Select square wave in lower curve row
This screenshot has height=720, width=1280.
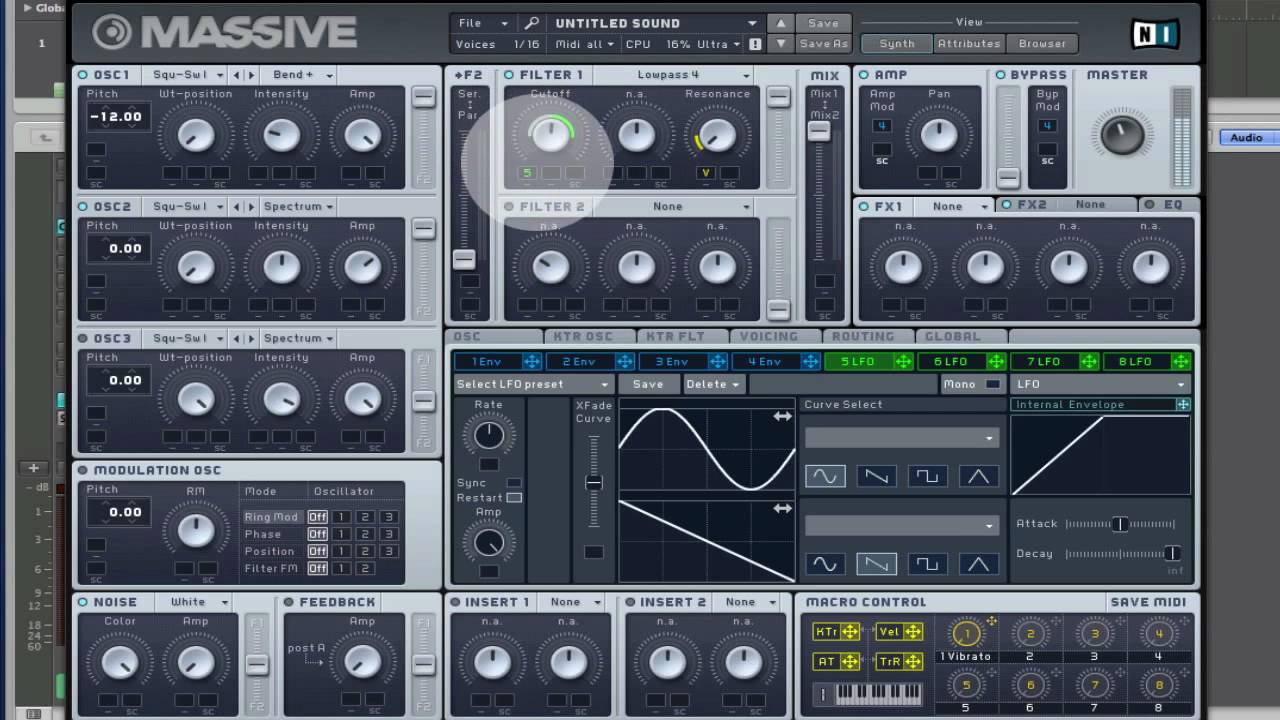coord(927,564)
